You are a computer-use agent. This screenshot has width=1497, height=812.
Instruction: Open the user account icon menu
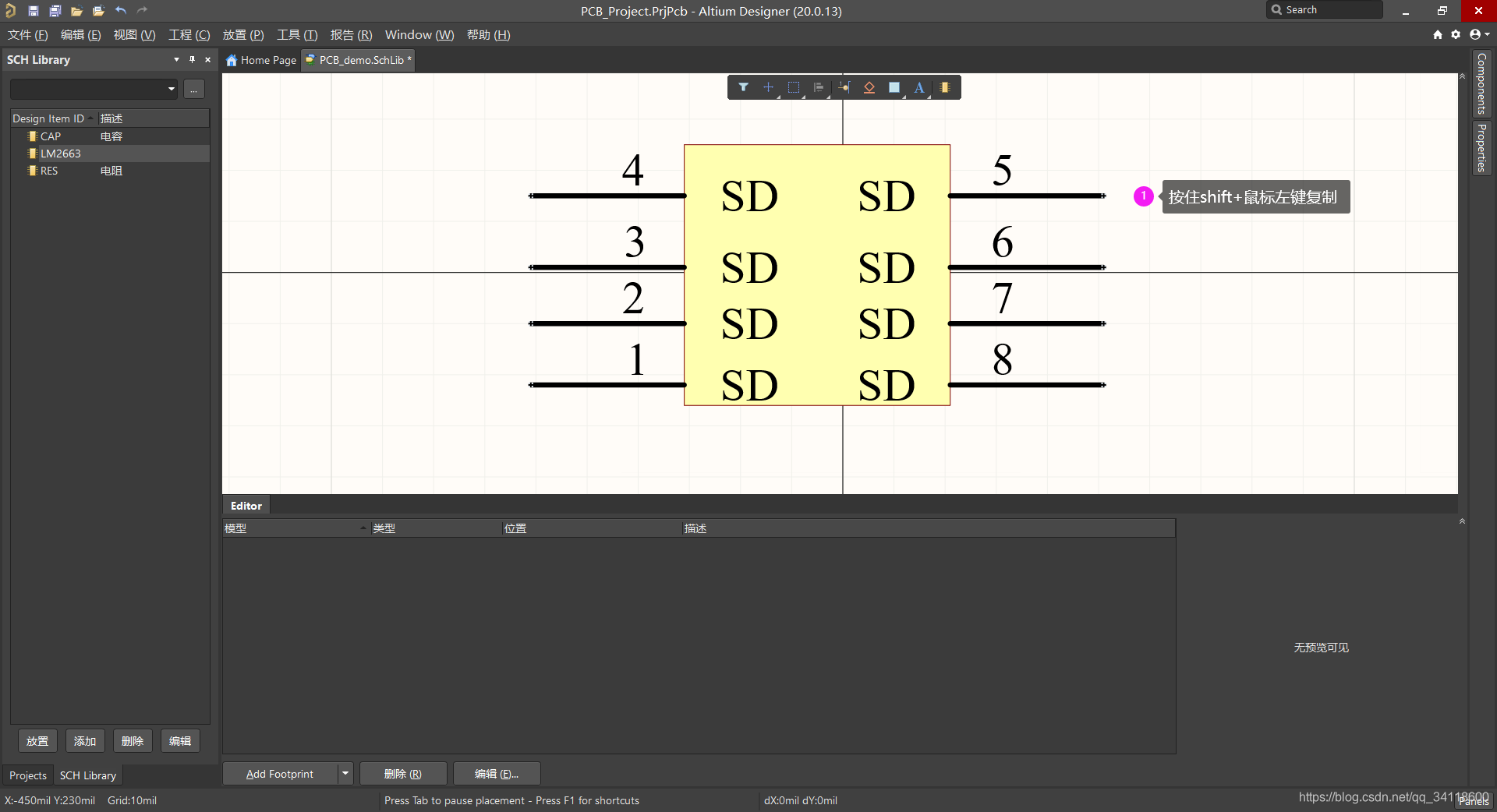(1479, 34)
